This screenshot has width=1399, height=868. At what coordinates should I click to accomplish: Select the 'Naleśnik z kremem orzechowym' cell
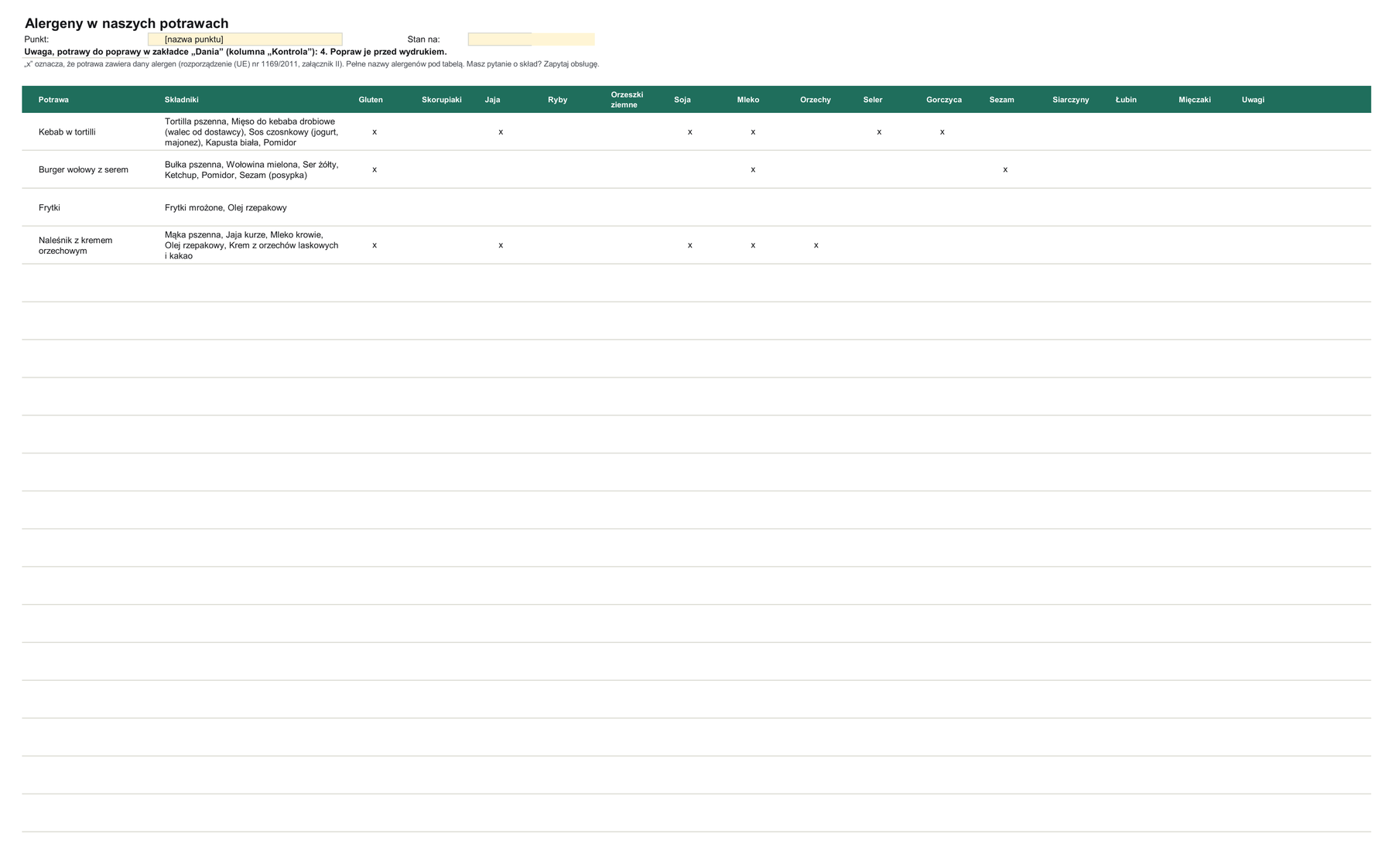[76, 245]
